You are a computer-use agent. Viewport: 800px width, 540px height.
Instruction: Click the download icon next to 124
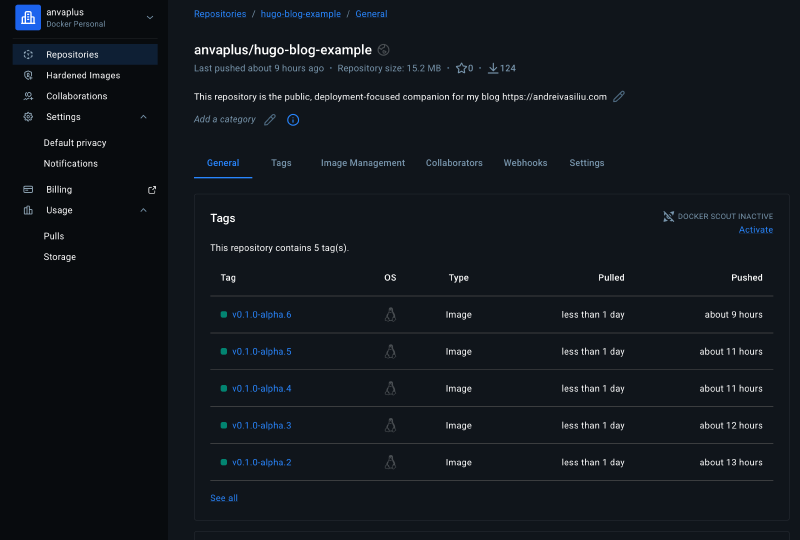click(493, 68)
